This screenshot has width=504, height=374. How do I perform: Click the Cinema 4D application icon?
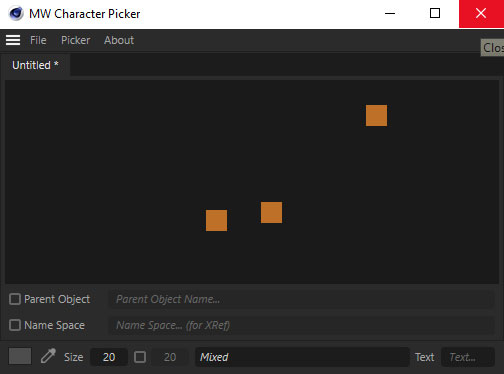tap(16, 14)
